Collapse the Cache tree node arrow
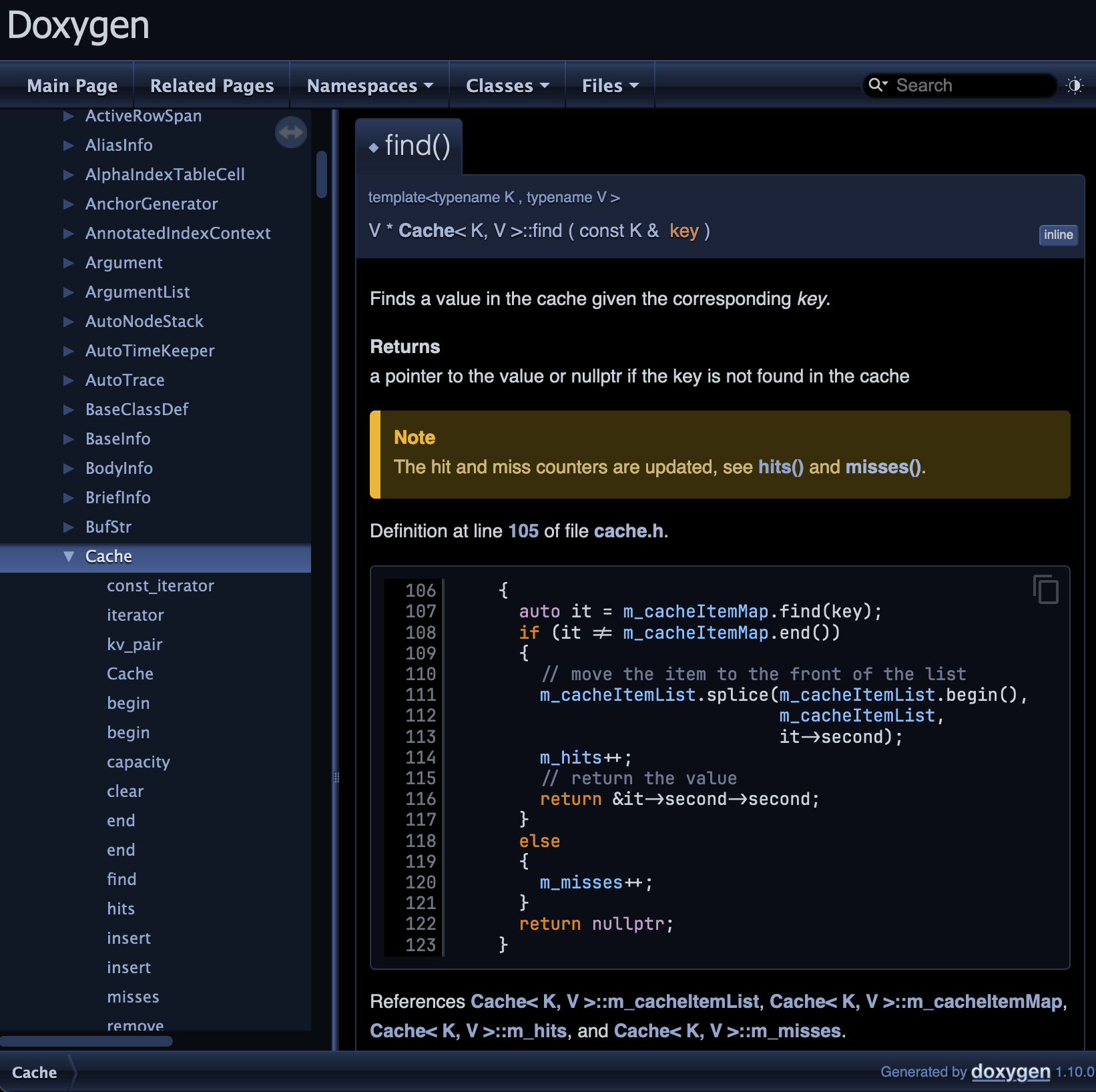This screenshot has width=1096, height=1092. click(x=68, y=557)
